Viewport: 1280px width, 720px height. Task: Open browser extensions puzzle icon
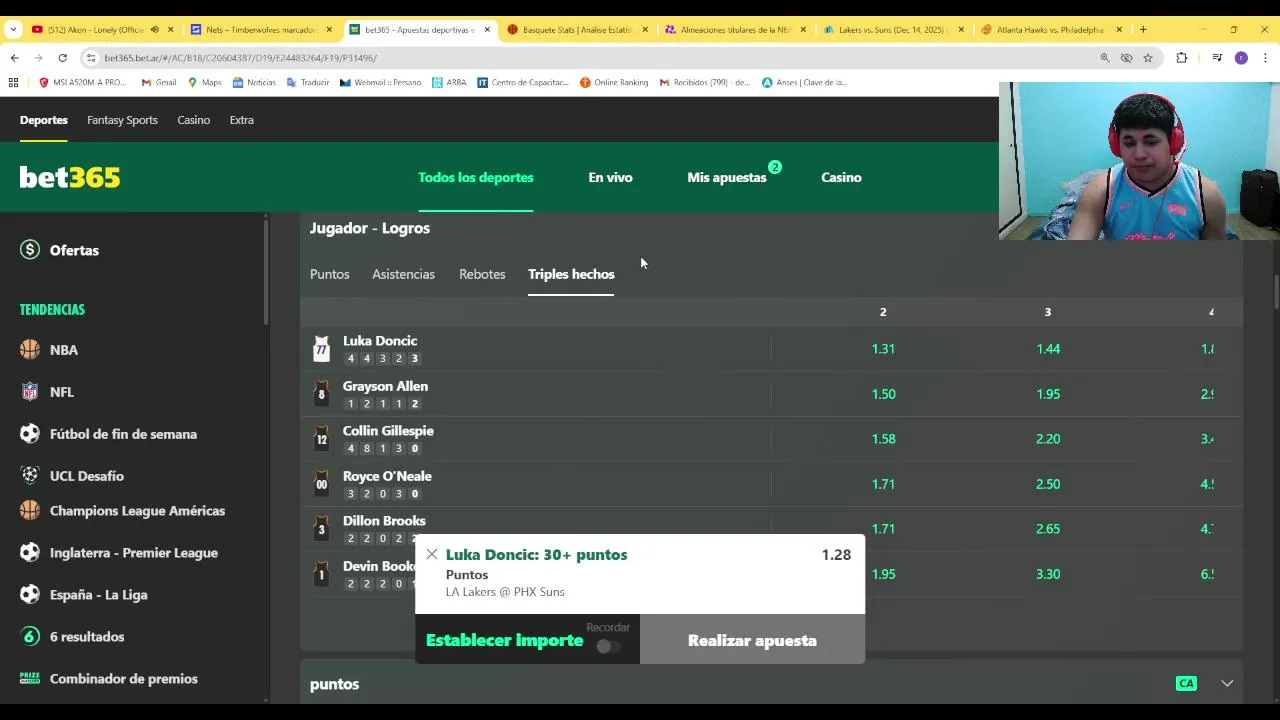(1181, 58)
